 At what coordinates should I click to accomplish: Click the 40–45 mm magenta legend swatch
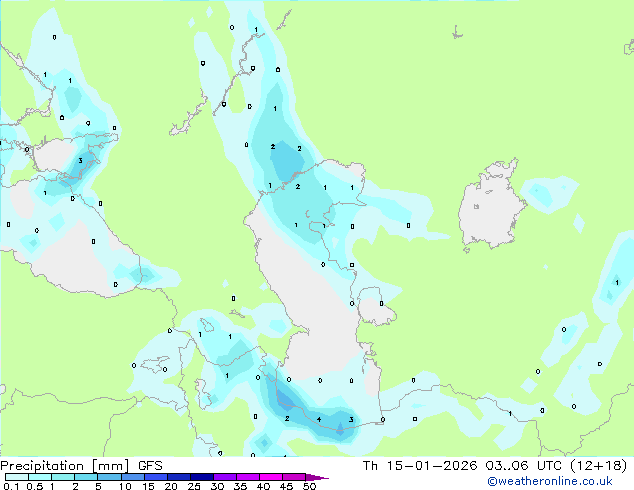[271, 477]
